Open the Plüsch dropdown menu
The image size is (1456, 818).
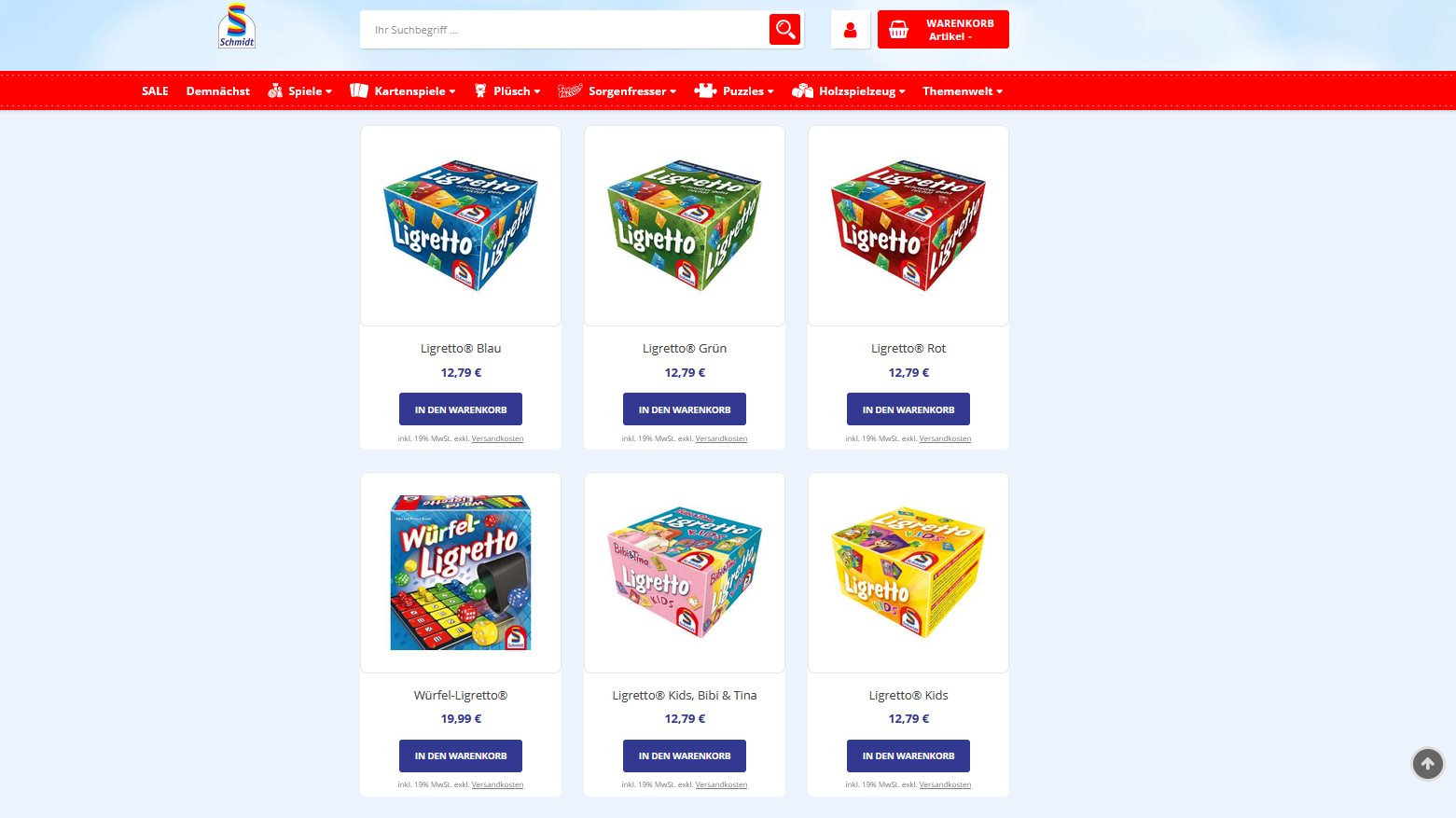click(x=507, y=90)
